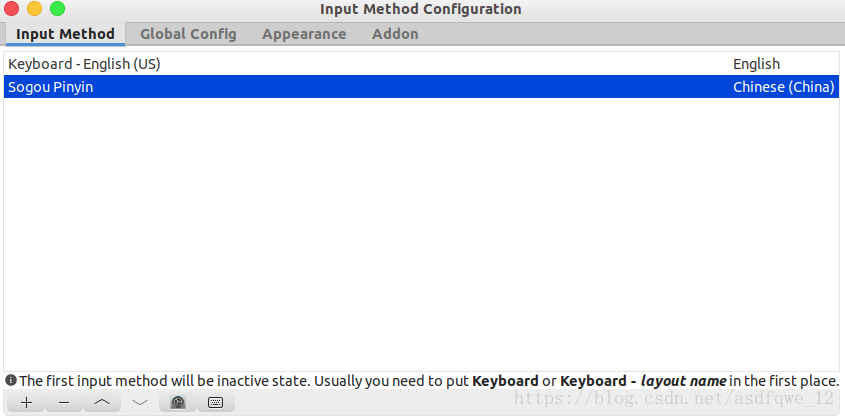
Task: Click the Input Method Configuration title bar
Action: tap(420, 9)
